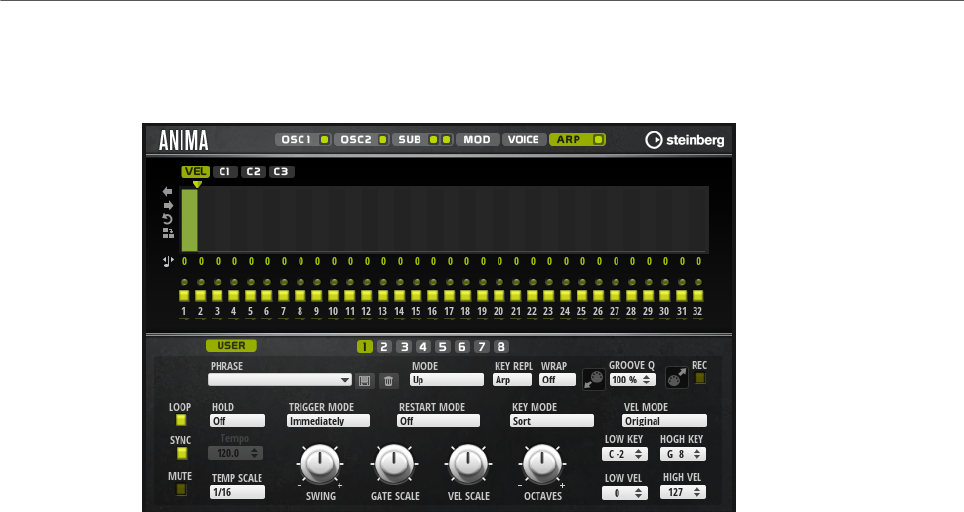Open the MODE dropdown showing Up
This screenshot has height=512, width=964.
pos(447,380)
